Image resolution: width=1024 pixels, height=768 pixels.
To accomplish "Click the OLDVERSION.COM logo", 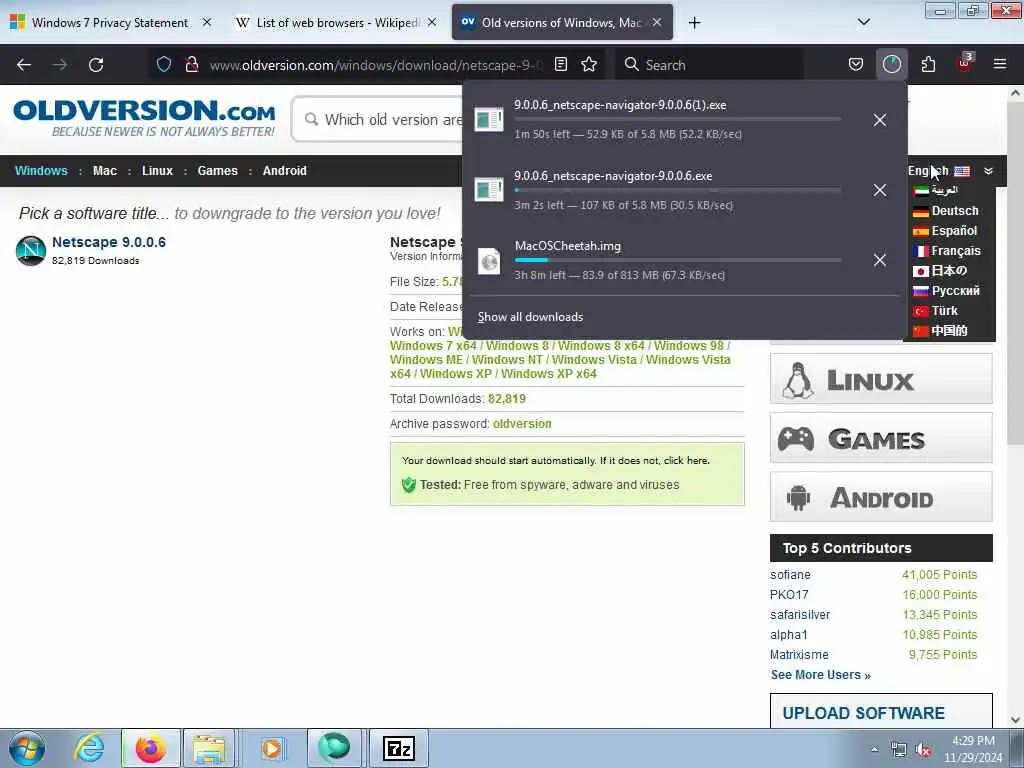I will [144, 118].
